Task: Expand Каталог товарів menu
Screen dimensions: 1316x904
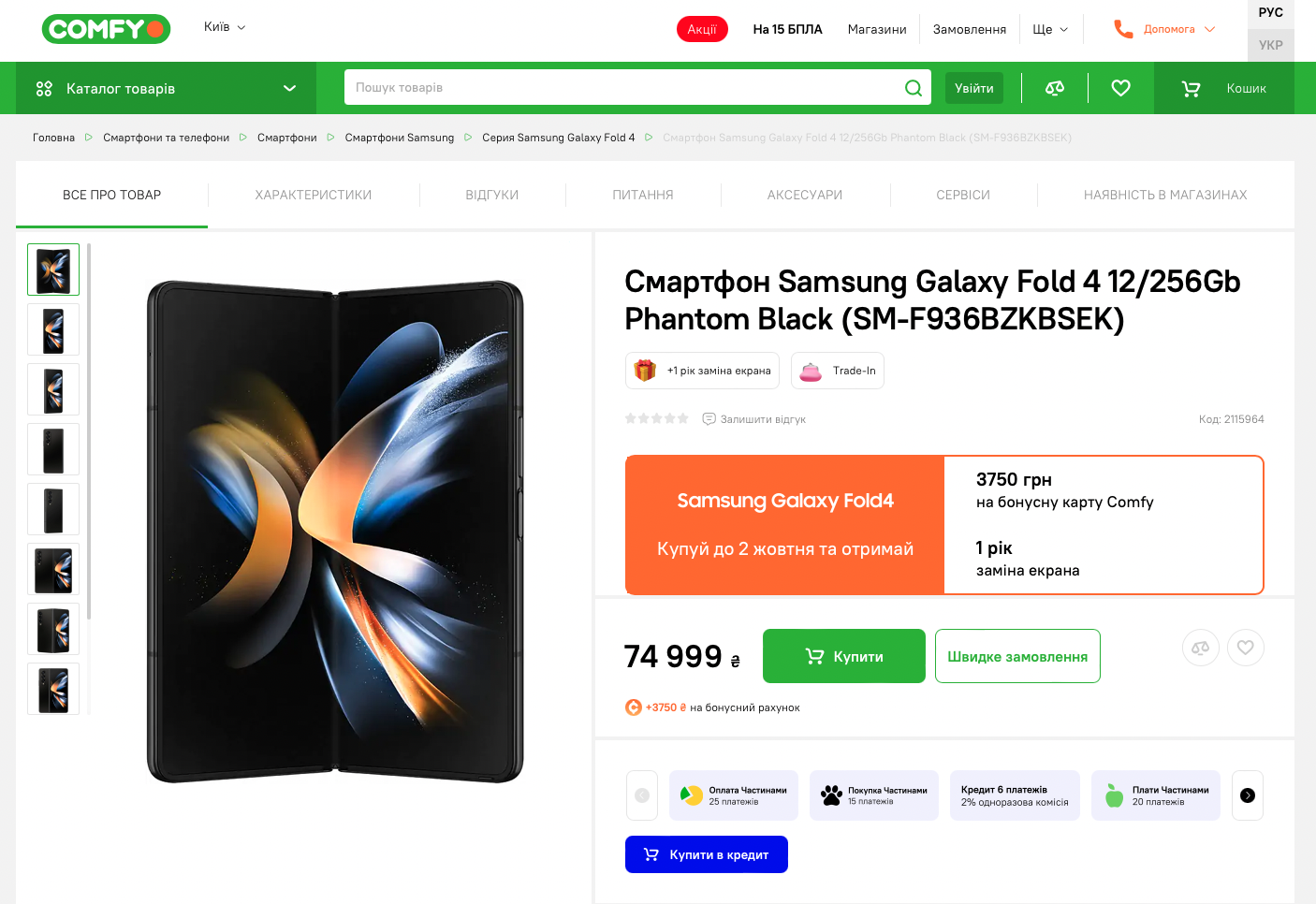Action: pos(166,88)
